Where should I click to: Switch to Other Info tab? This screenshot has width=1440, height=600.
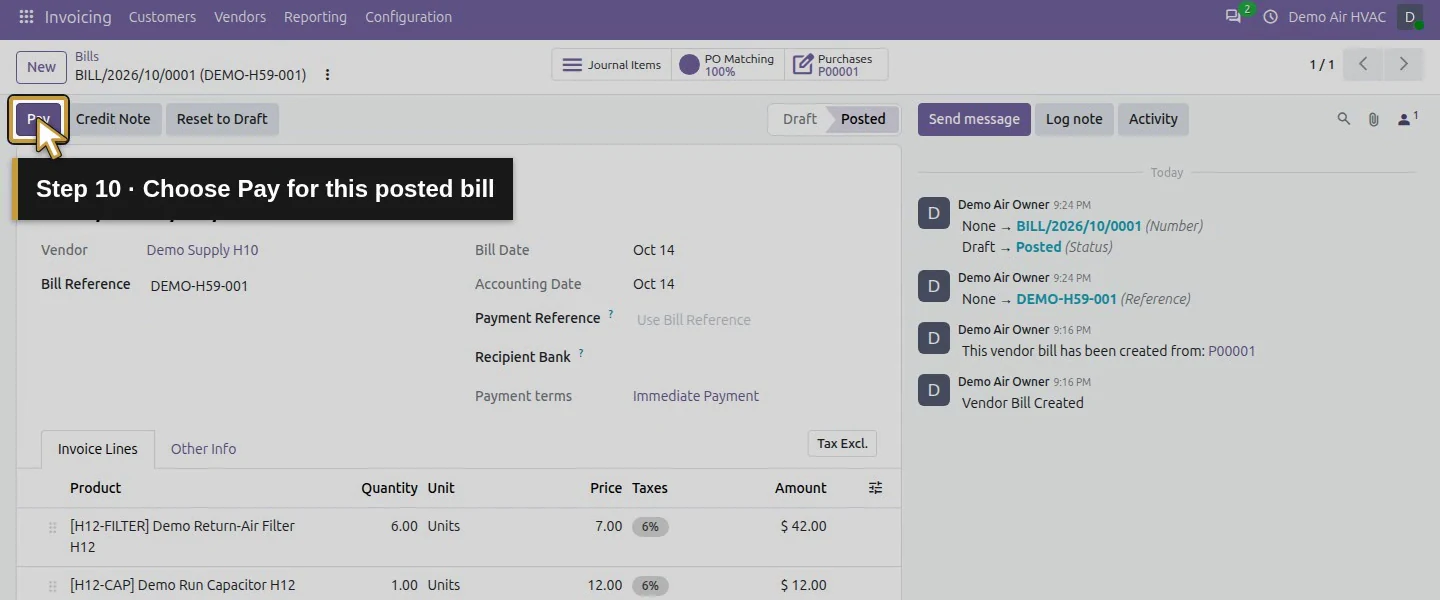[x=203, y=449]
